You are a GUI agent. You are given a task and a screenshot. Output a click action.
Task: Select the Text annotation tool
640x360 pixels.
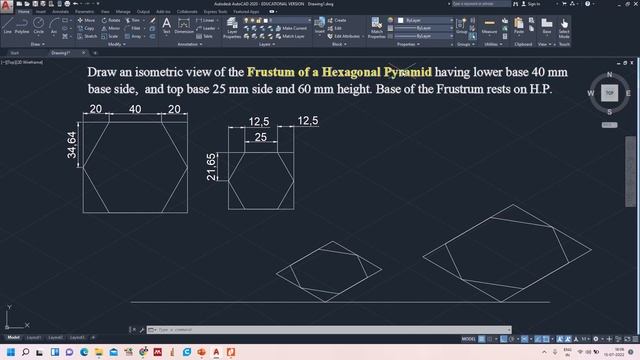point(166,25)
